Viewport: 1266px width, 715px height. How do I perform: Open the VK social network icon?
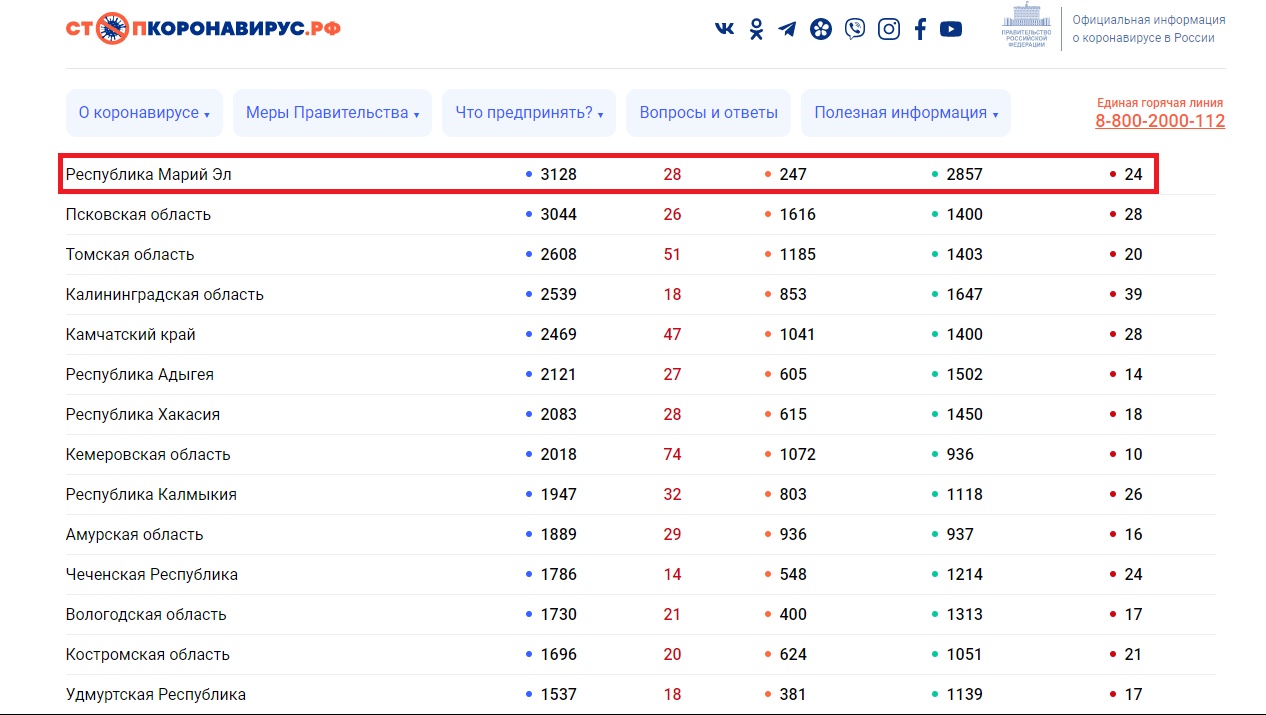(x=724, y=29)
